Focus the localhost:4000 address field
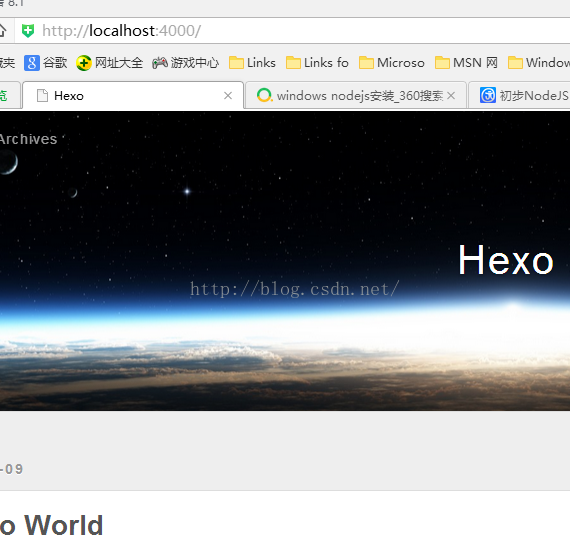The height and width of the screenshot is (557, 570). coord(293,31)
